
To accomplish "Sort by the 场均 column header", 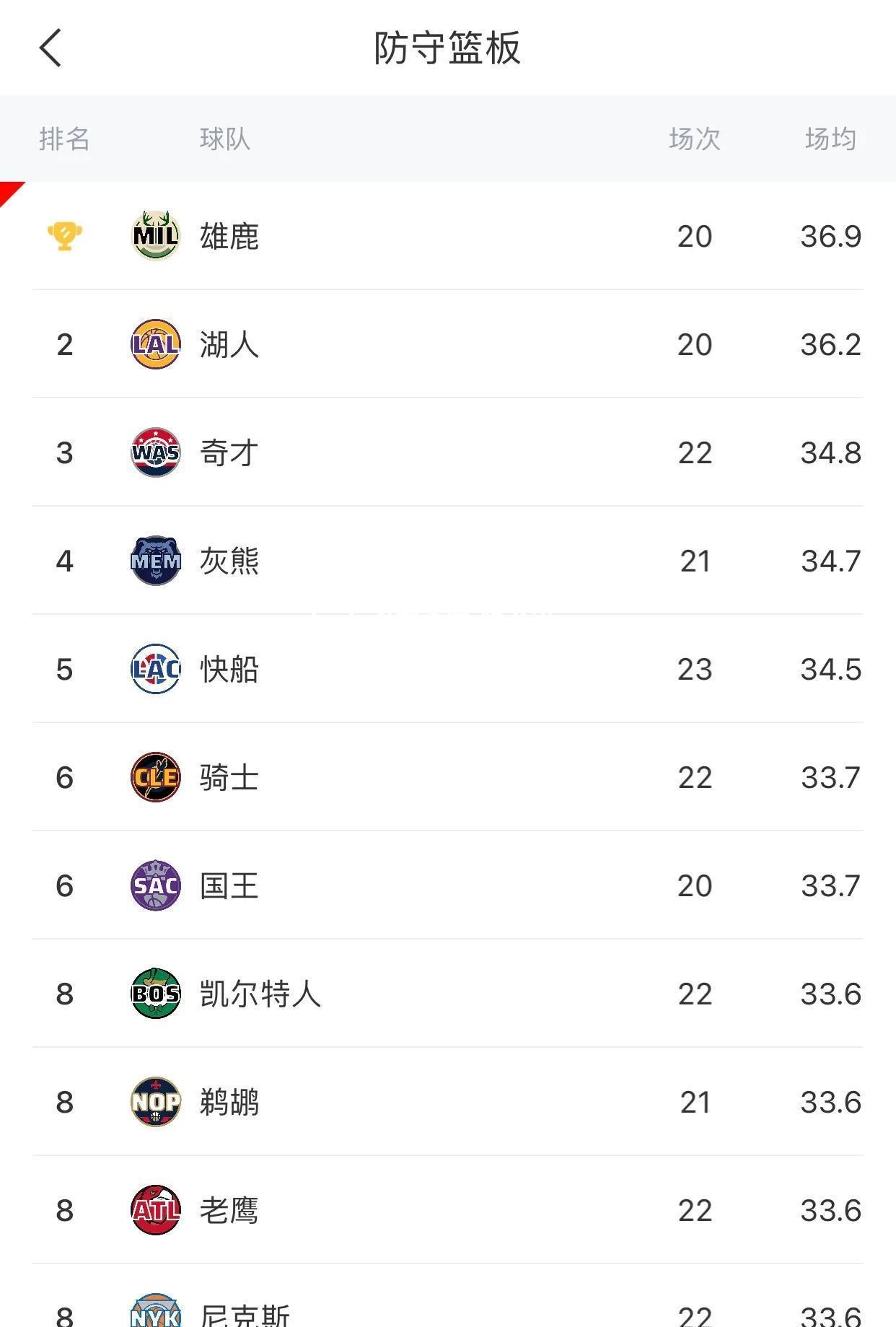I will click(830, 139).
